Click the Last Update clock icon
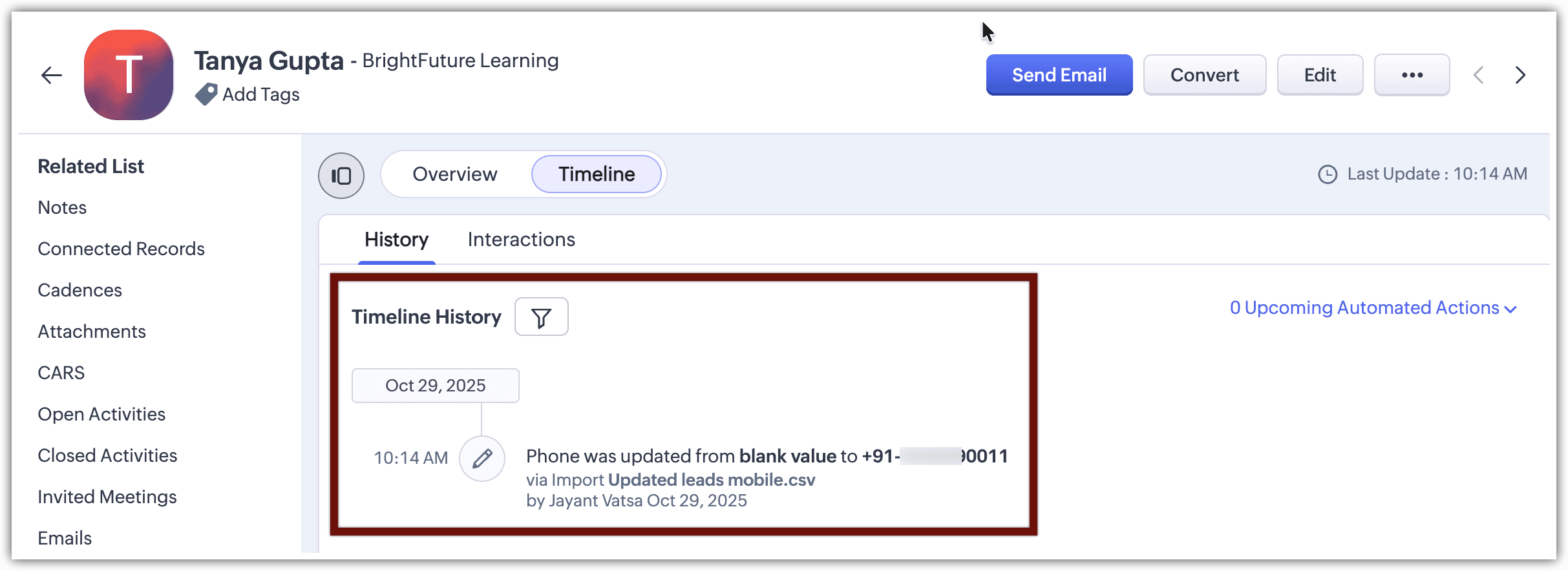1568x571 pixels. click(x=1328, y=174)
